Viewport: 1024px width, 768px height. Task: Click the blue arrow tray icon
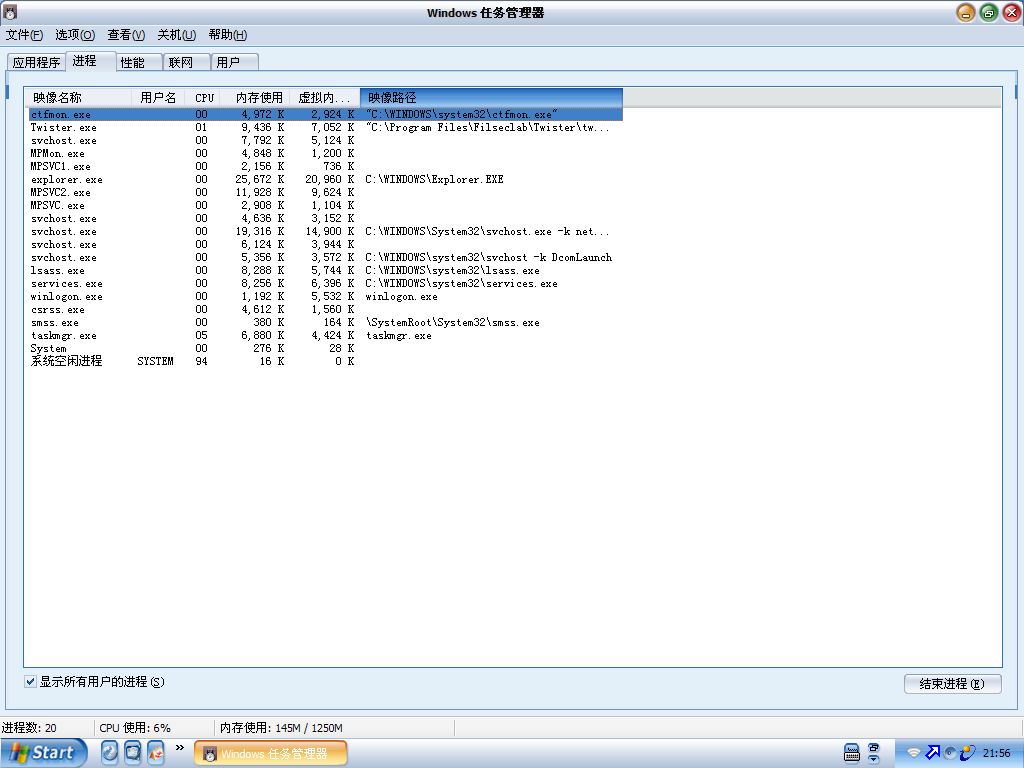(x=933, y=752)
